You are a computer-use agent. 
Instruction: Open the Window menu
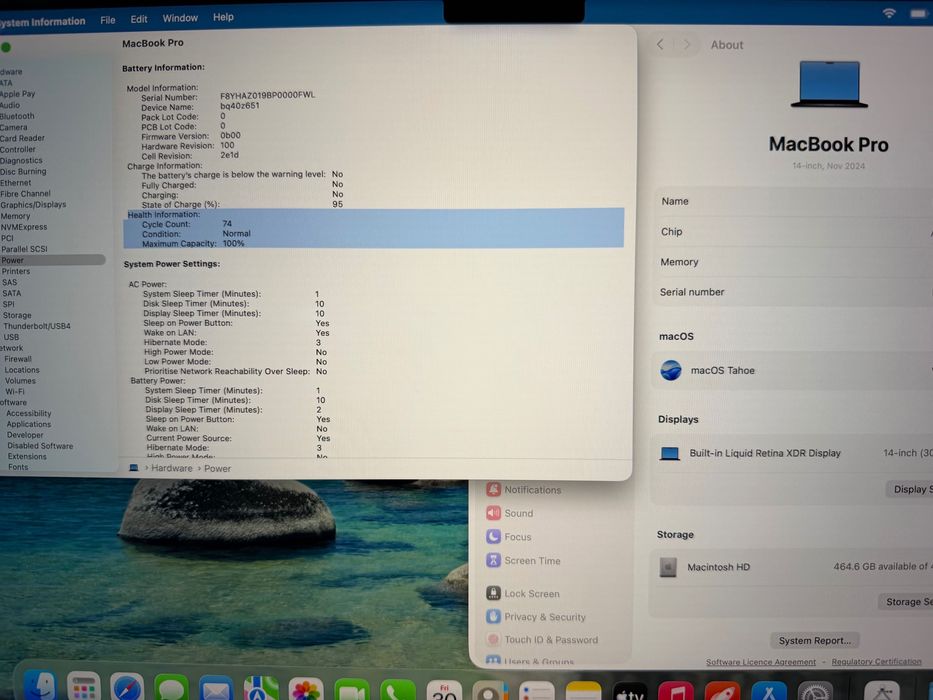[x=180, y=18]
